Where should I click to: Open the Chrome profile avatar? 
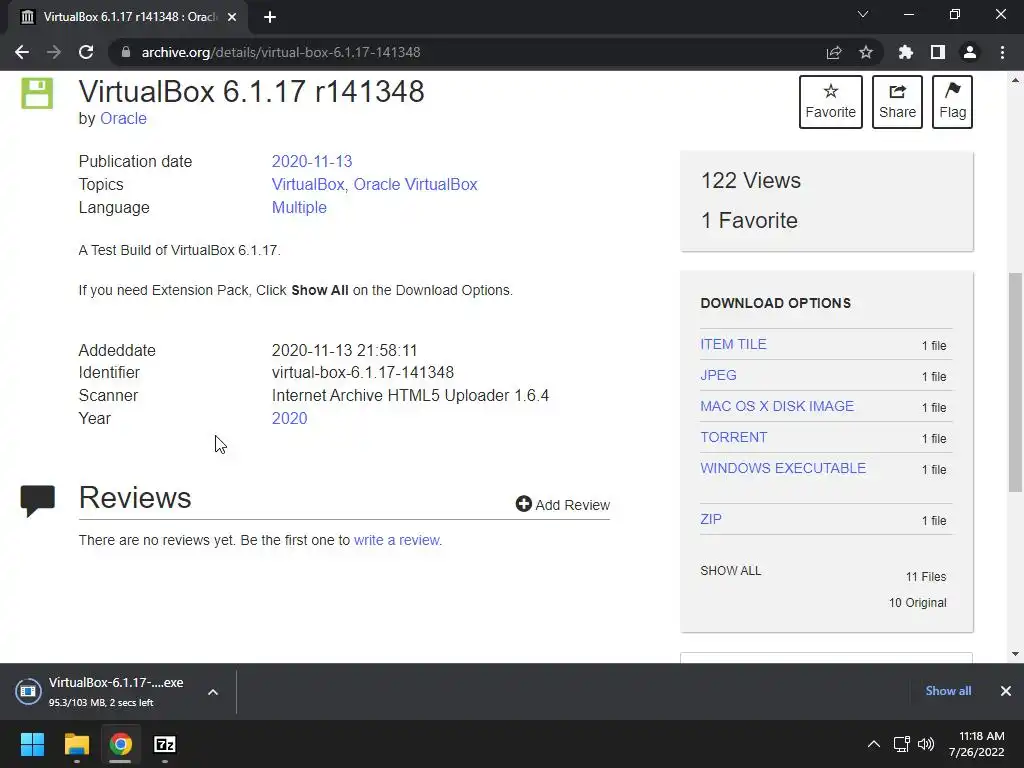point(970,52)
